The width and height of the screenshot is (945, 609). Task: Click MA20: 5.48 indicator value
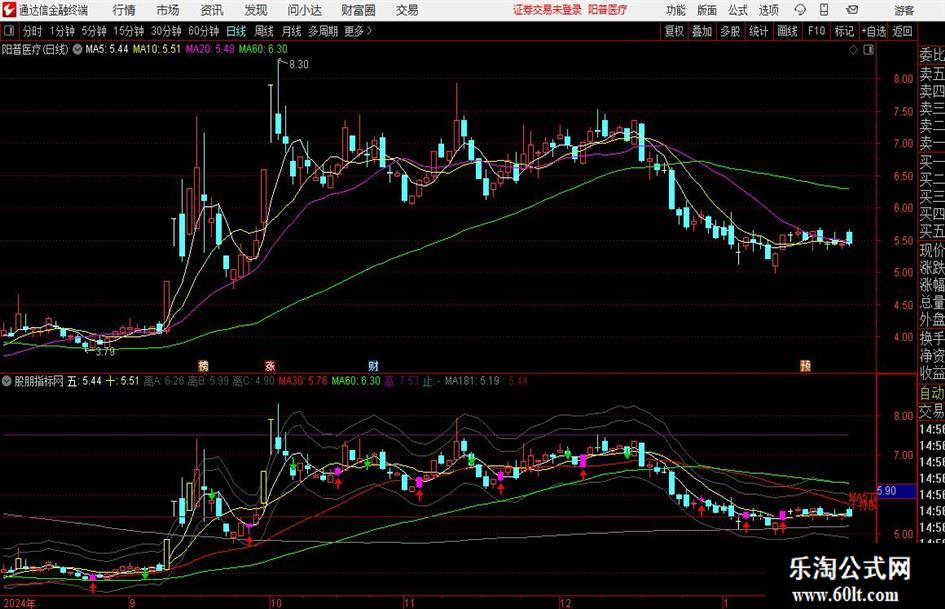(x=210, y=49)
